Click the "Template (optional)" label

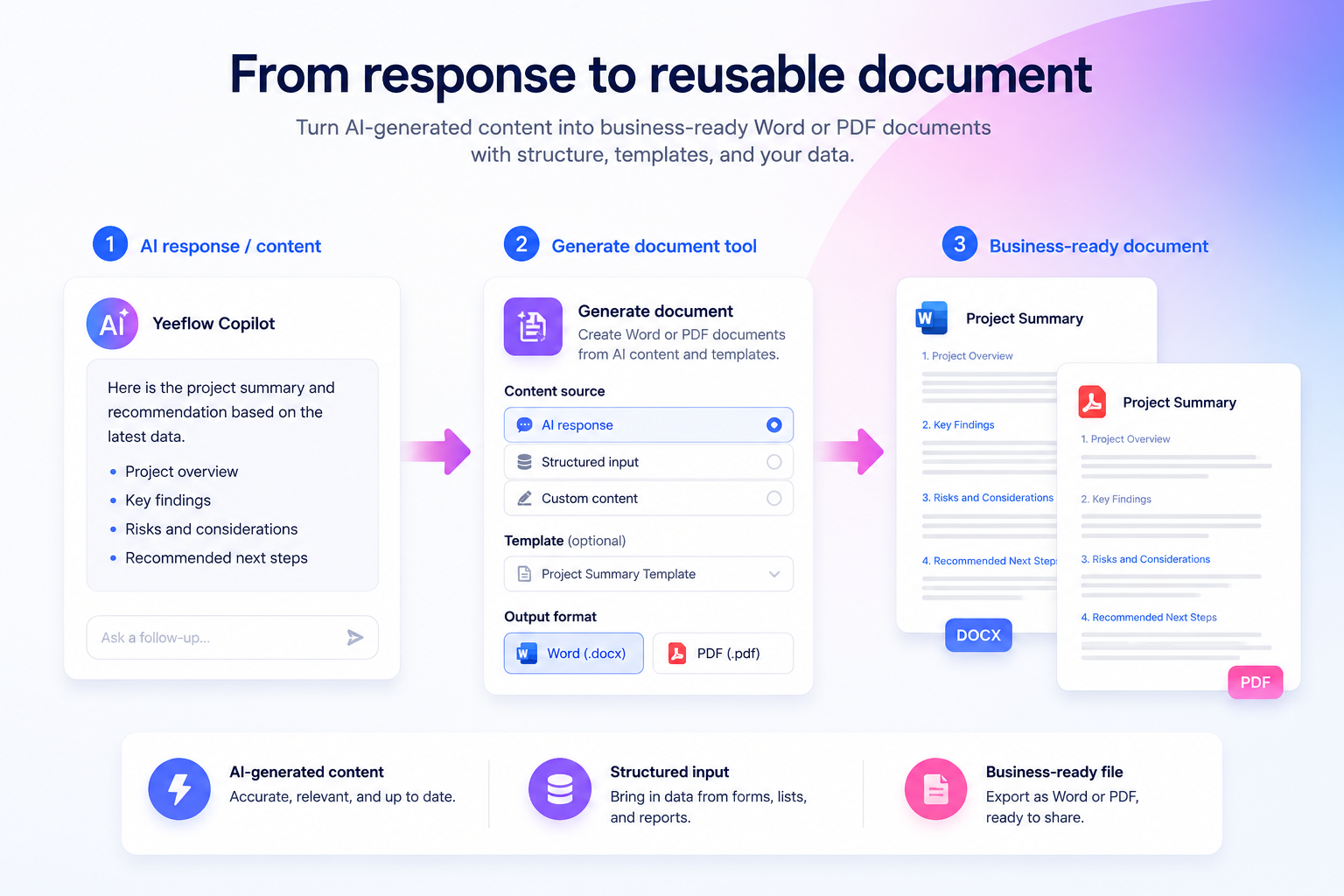[565, 541]
